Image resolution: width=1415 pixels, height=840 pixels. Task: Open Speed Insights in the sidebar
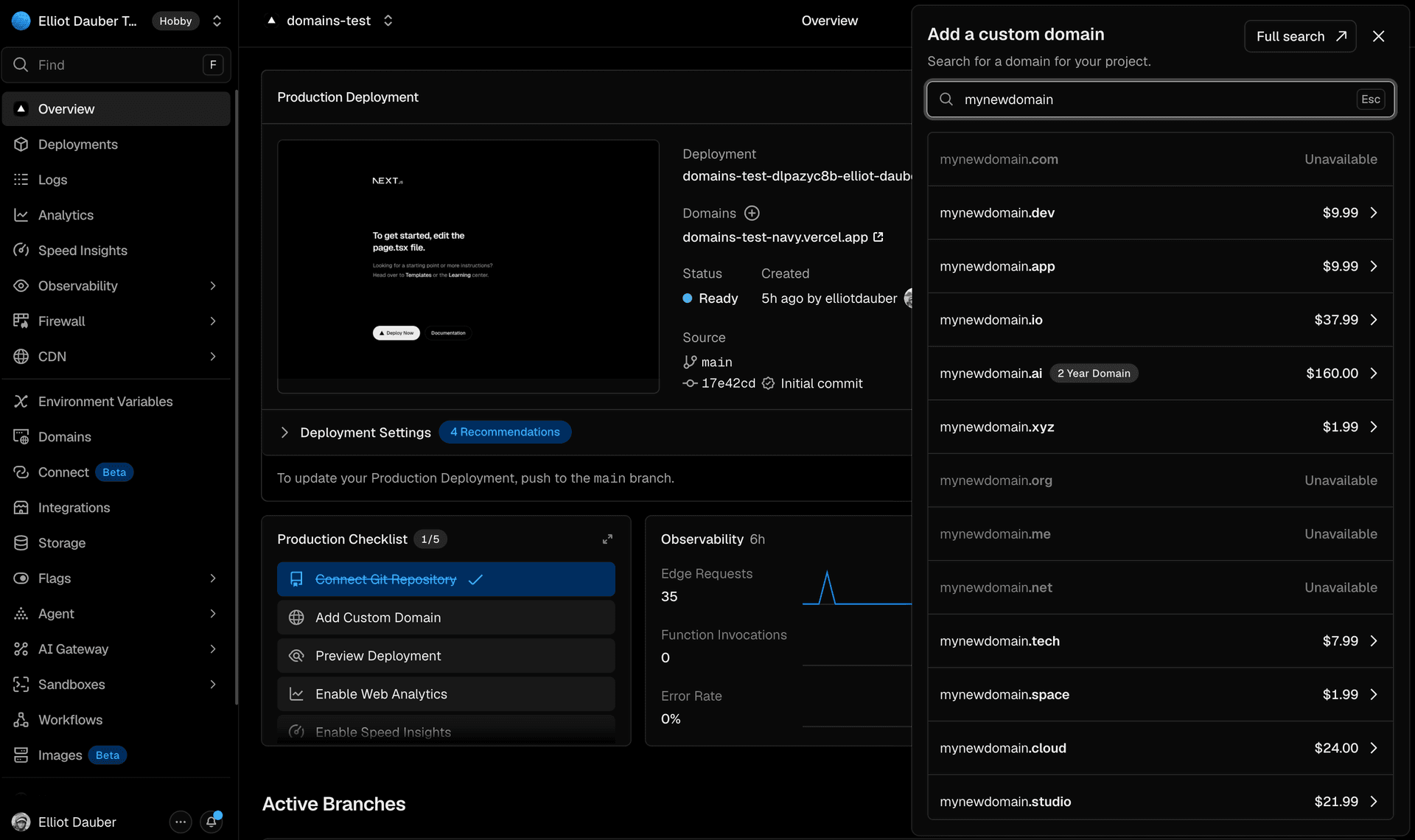click(116, 251)
